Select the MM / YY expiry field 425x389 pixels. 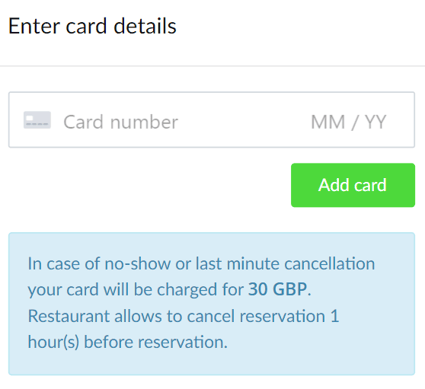point(348,122)
